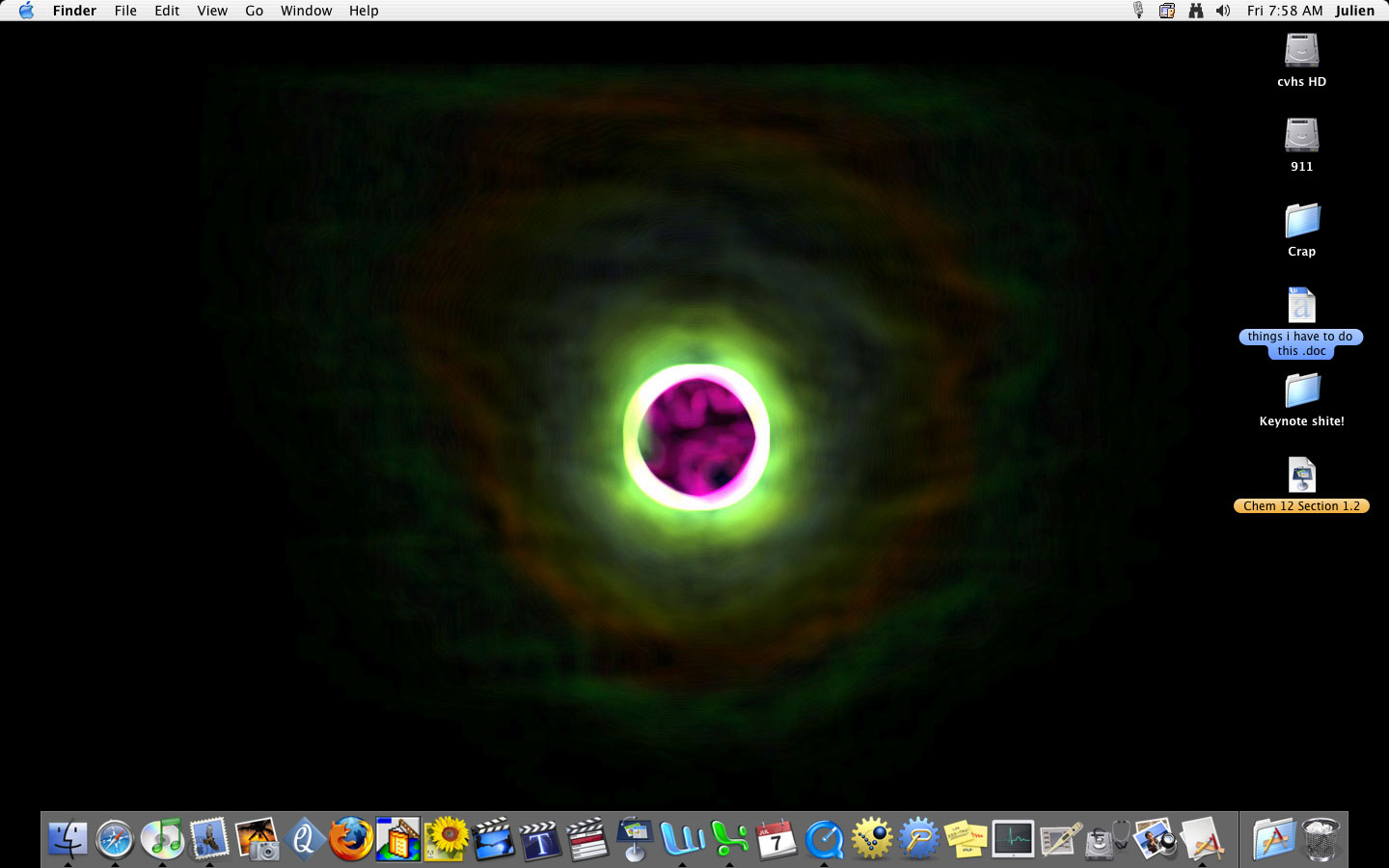Open the View menu
The width and height of the screenshot is (1389, 868).
[x=212, y=11]
